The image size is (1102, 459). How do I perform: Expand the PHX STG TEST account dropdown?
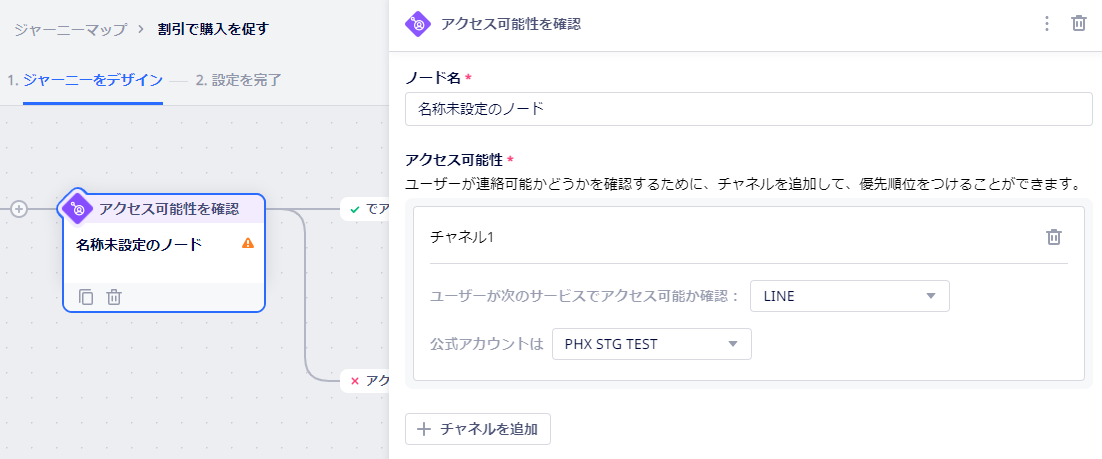pos(652,344)
